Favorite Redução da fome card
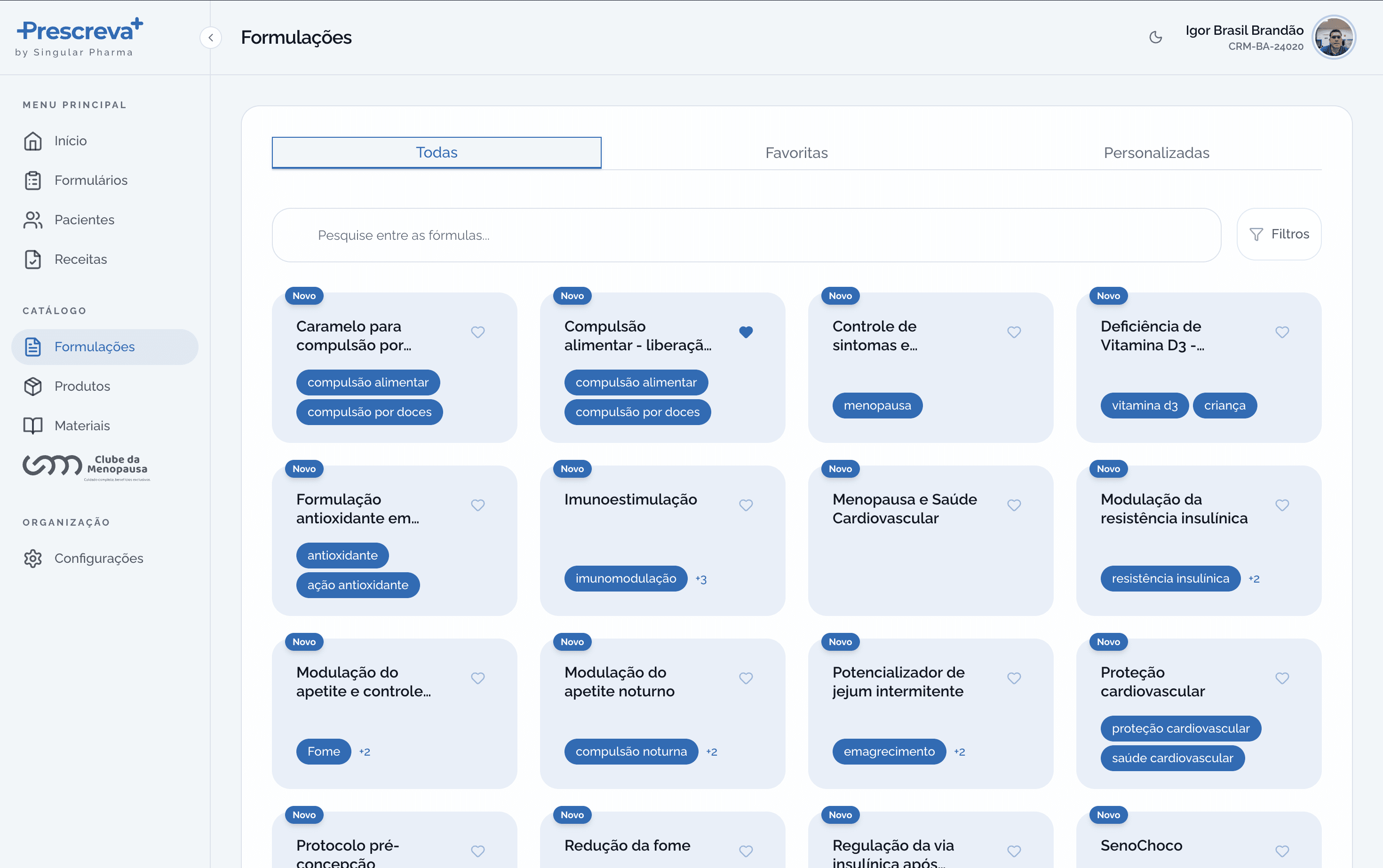Viewport: 1383px width, 868px height. (746, 852)
